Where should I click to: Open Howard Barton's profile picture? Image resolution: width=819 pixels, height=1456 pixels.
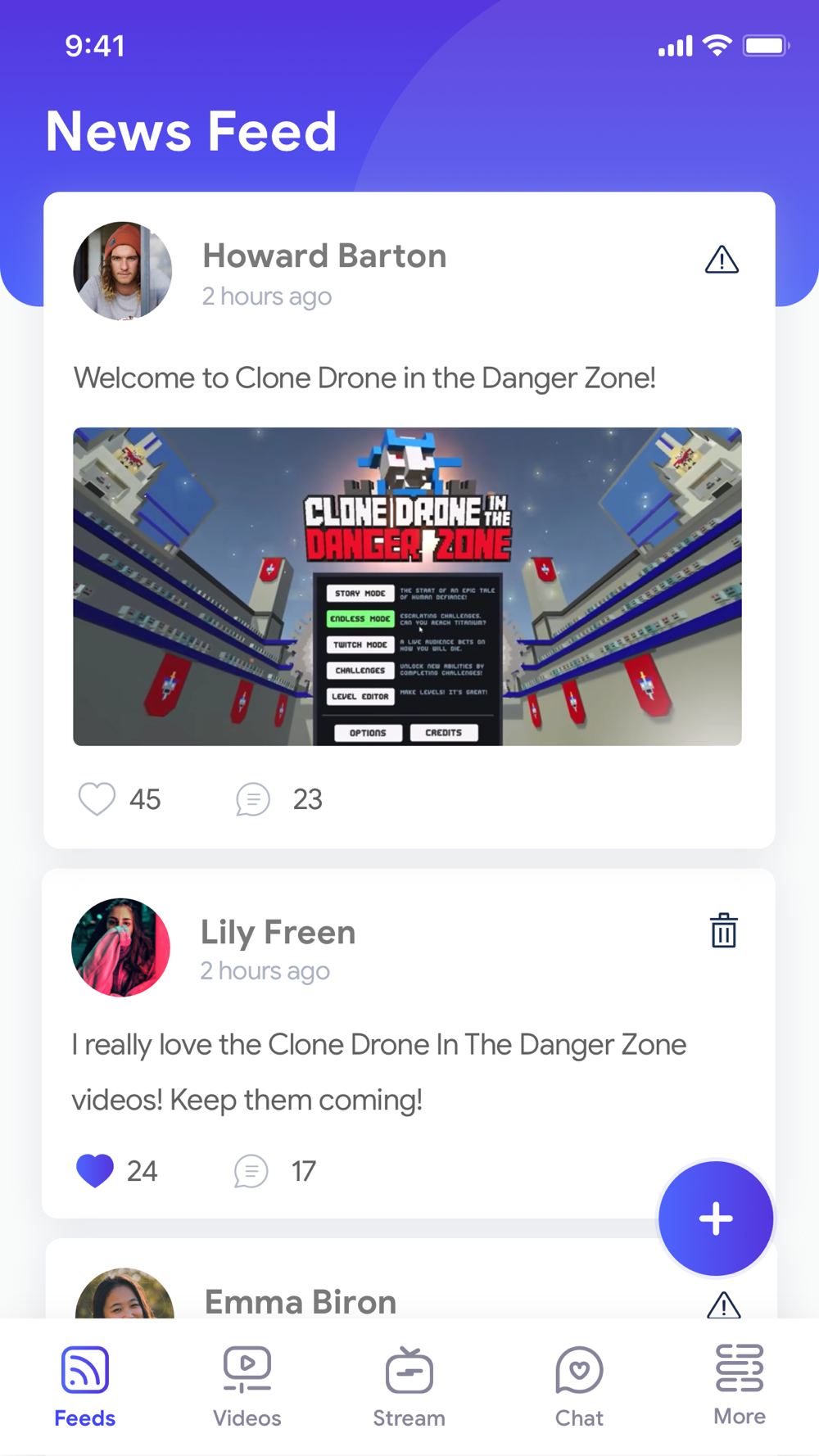click(123, 270)
